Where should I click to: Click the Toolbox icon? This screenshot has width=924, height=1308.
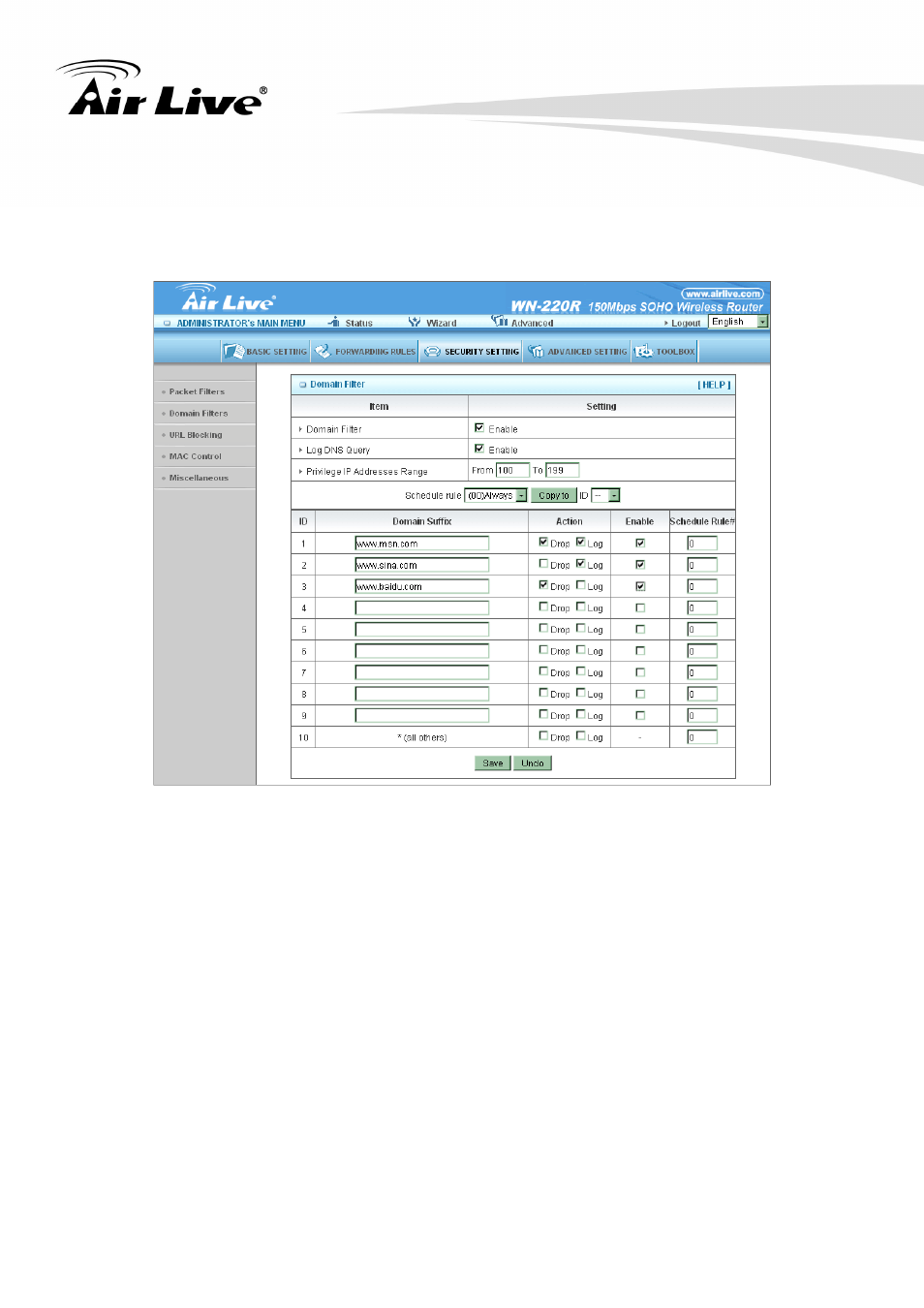644,351
